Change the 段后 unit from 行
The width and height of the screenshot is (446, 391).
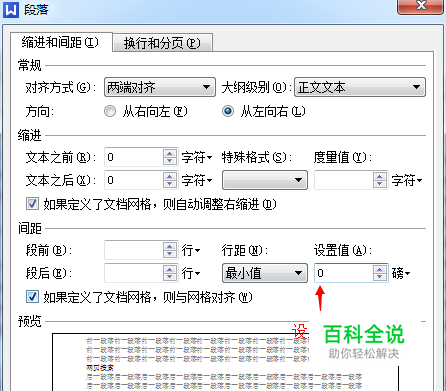coord(191,273)
